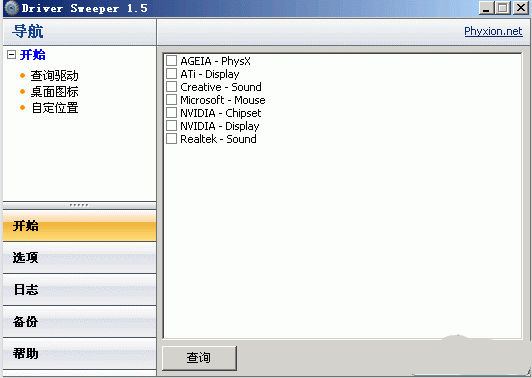The width and height of the screenshot is (532, 378).
Task: Open the 日志 navigation section
Action: click(x=79, y=289)
